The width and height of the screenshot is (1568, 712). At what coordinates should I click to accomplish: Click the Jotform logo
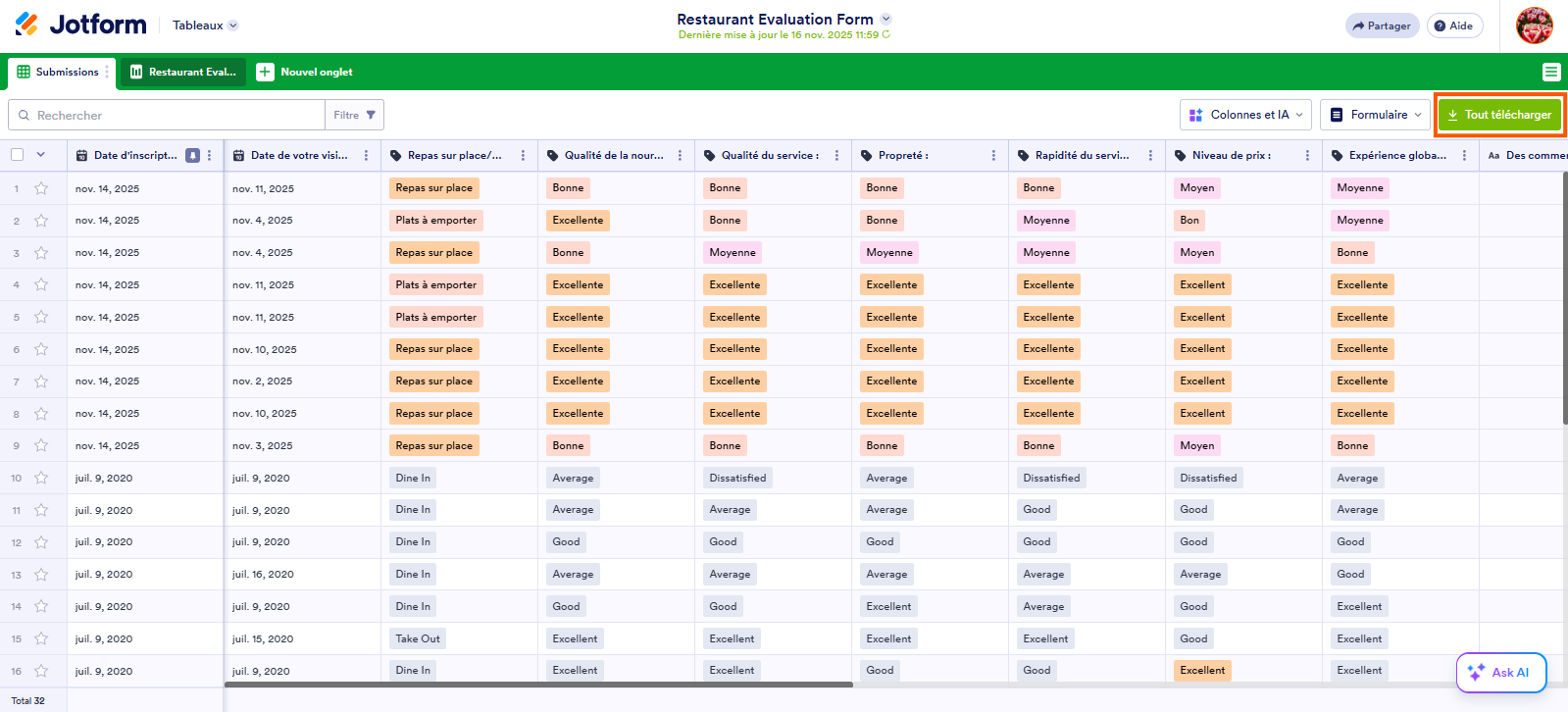(80, 25)
